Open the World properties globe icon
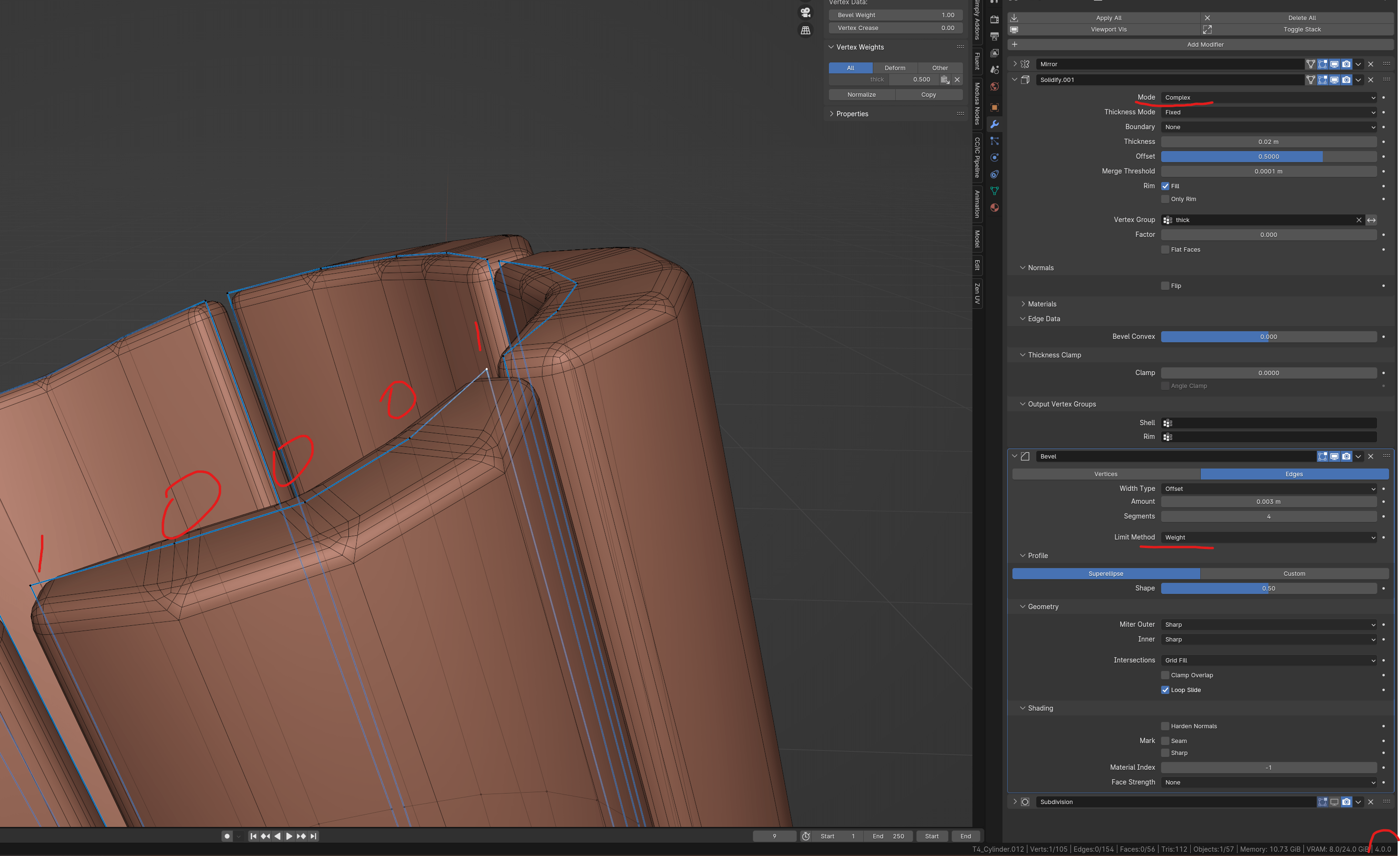1400x856 pixels. (x=994, y=86)
